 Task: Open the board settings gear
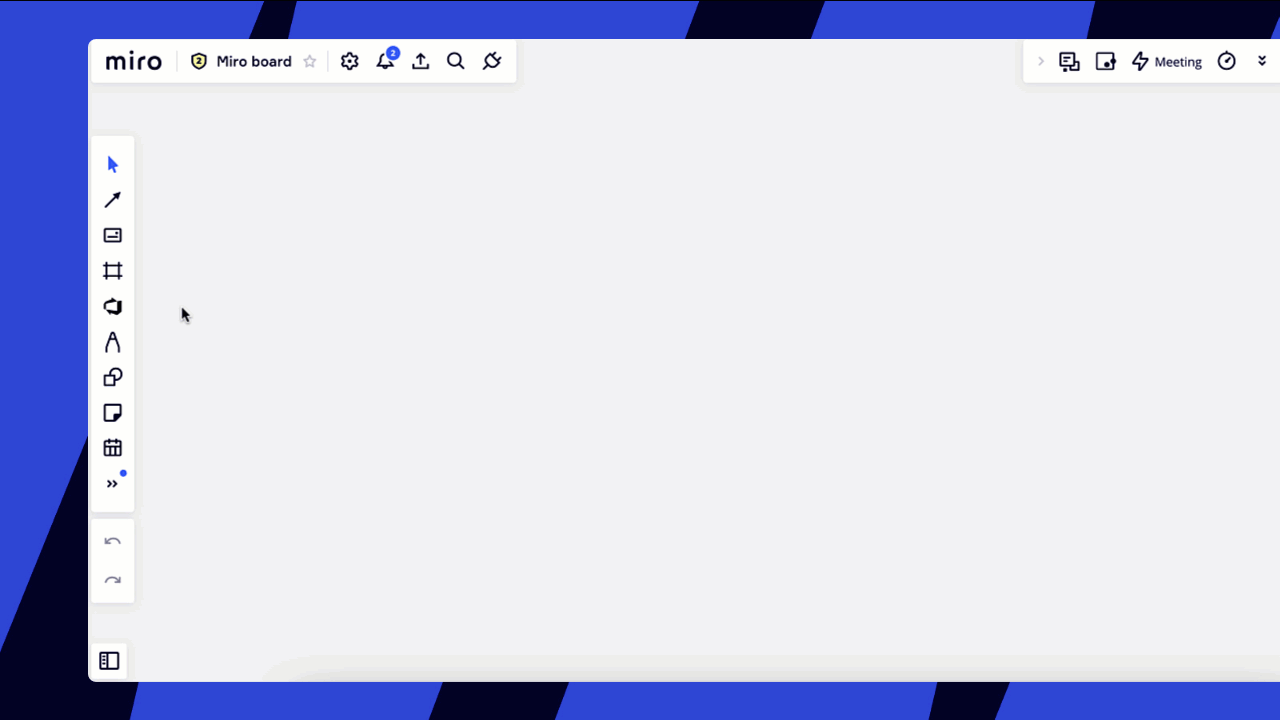(x=349, y=62)
